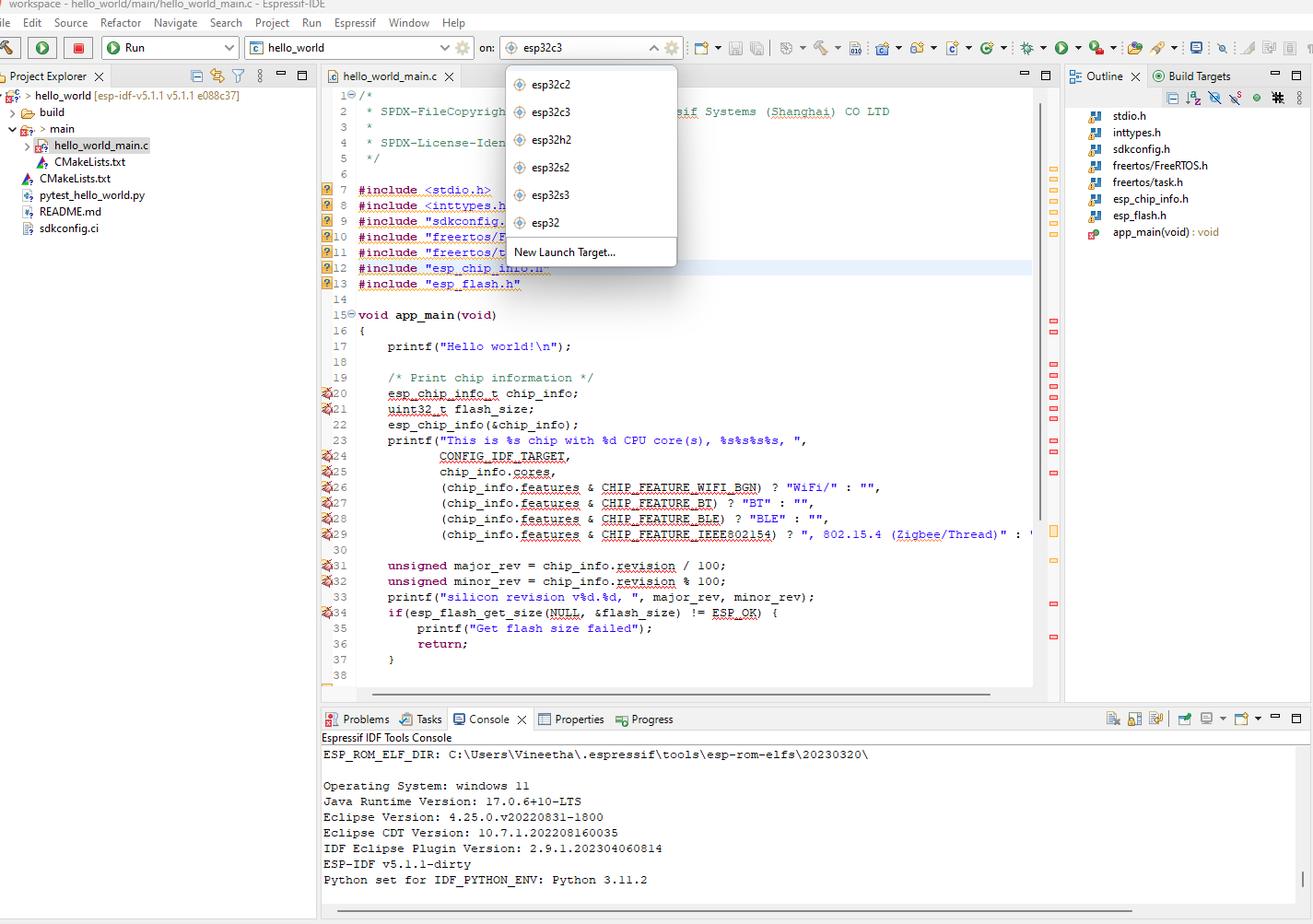Select esp32s2 from the target list
Screen dimensions: 1313x924
point(592,168)
